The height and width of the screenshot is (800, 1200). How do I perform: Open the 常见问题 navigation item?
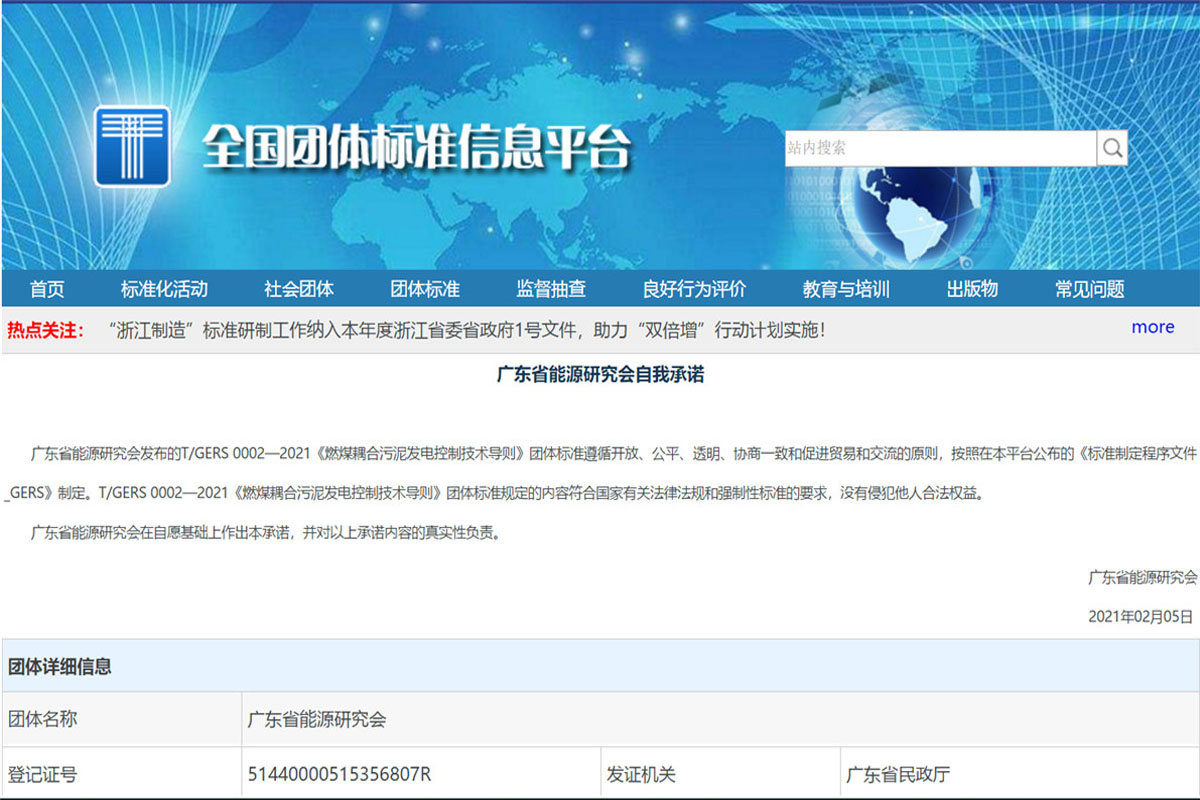click(1090, 289)
